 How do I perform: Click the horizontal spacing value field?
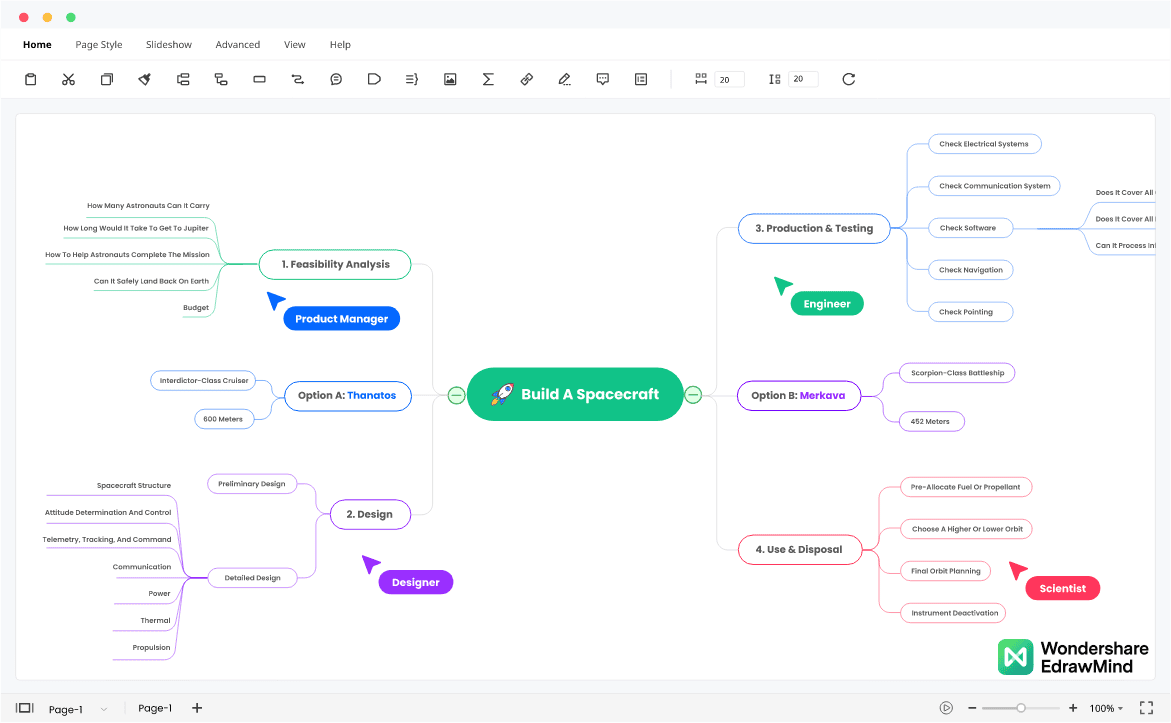click(x=729, y=80)
